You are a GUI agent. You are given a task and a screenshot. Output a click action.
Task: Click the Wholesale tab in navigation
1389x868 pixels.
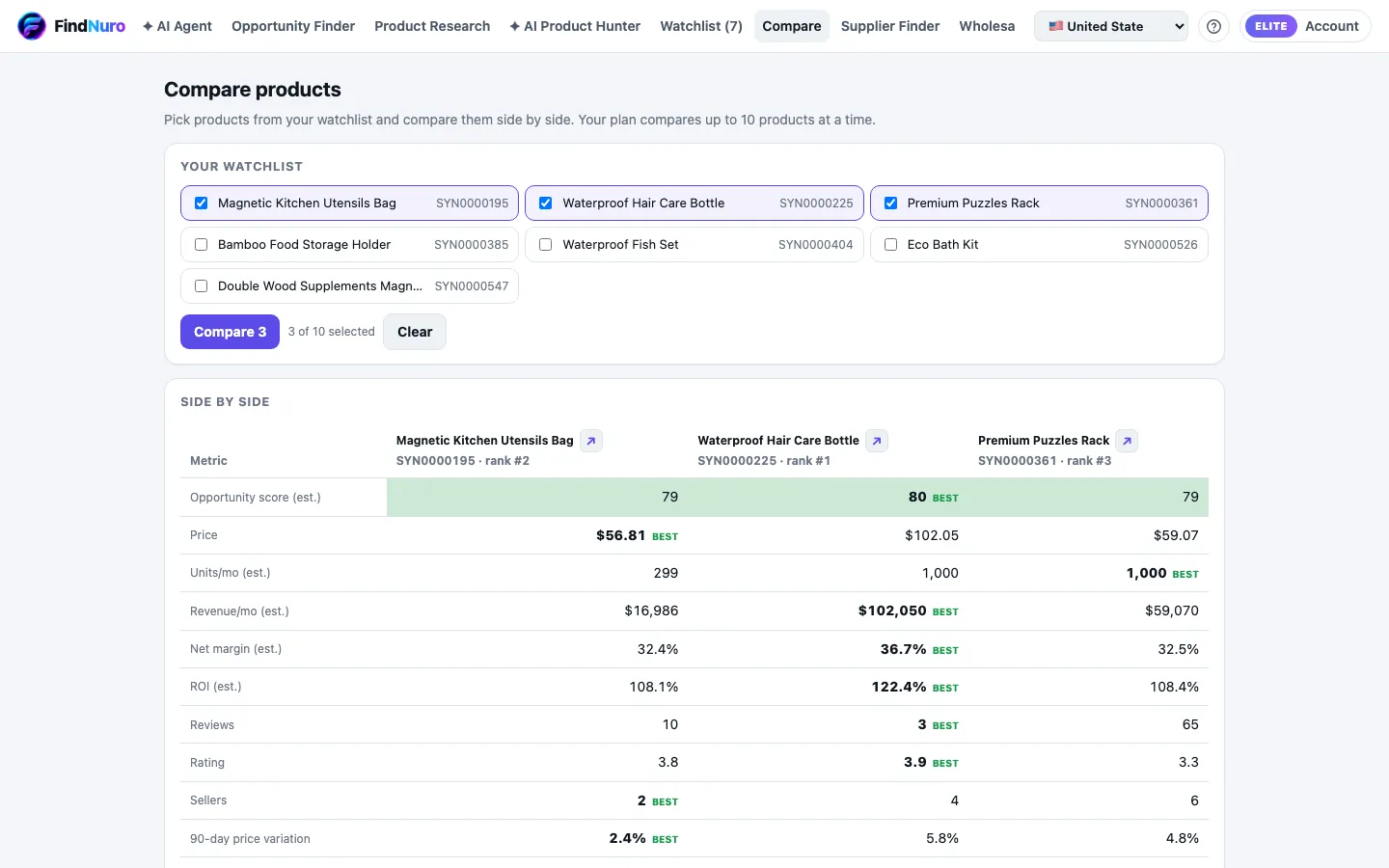tap(987, 26)
